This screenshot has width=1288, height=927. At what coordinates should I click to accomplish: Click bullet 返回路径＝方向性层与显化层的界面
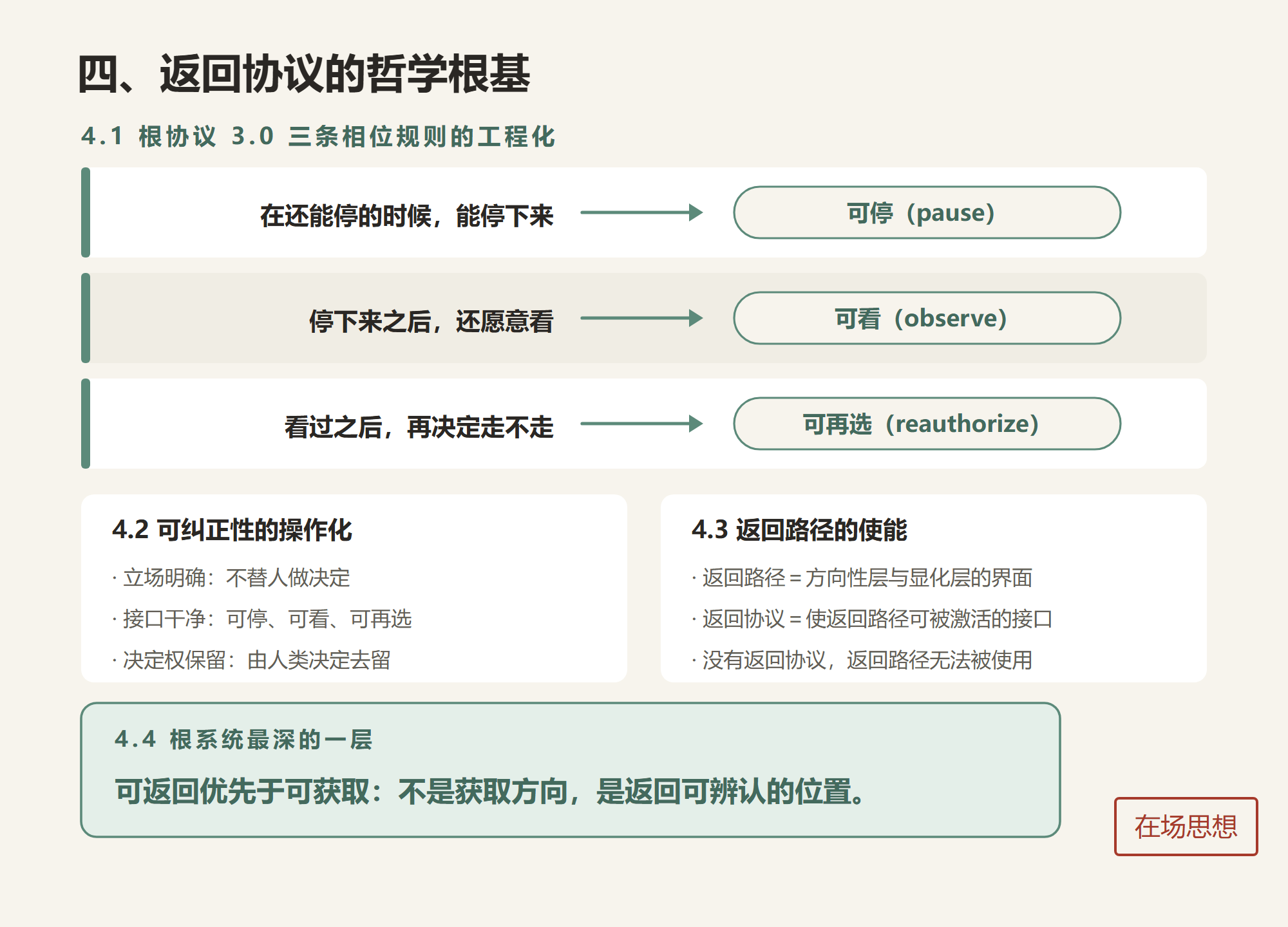point(862,577)
